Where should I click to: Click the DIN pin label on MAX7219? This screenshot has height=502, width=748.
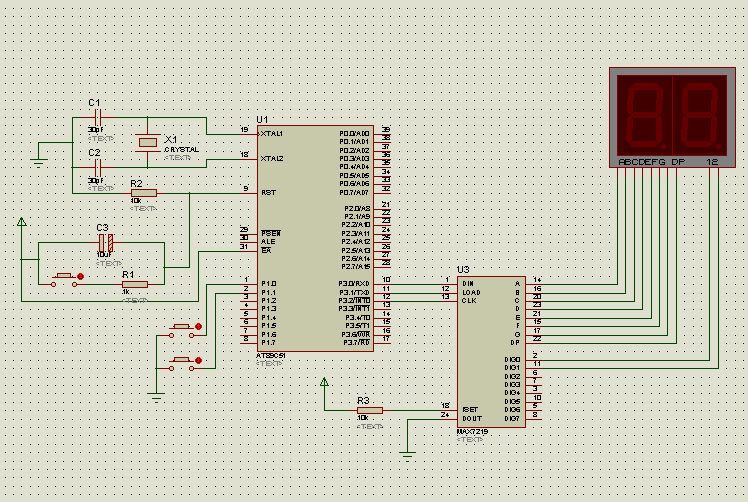click(468, 284)
